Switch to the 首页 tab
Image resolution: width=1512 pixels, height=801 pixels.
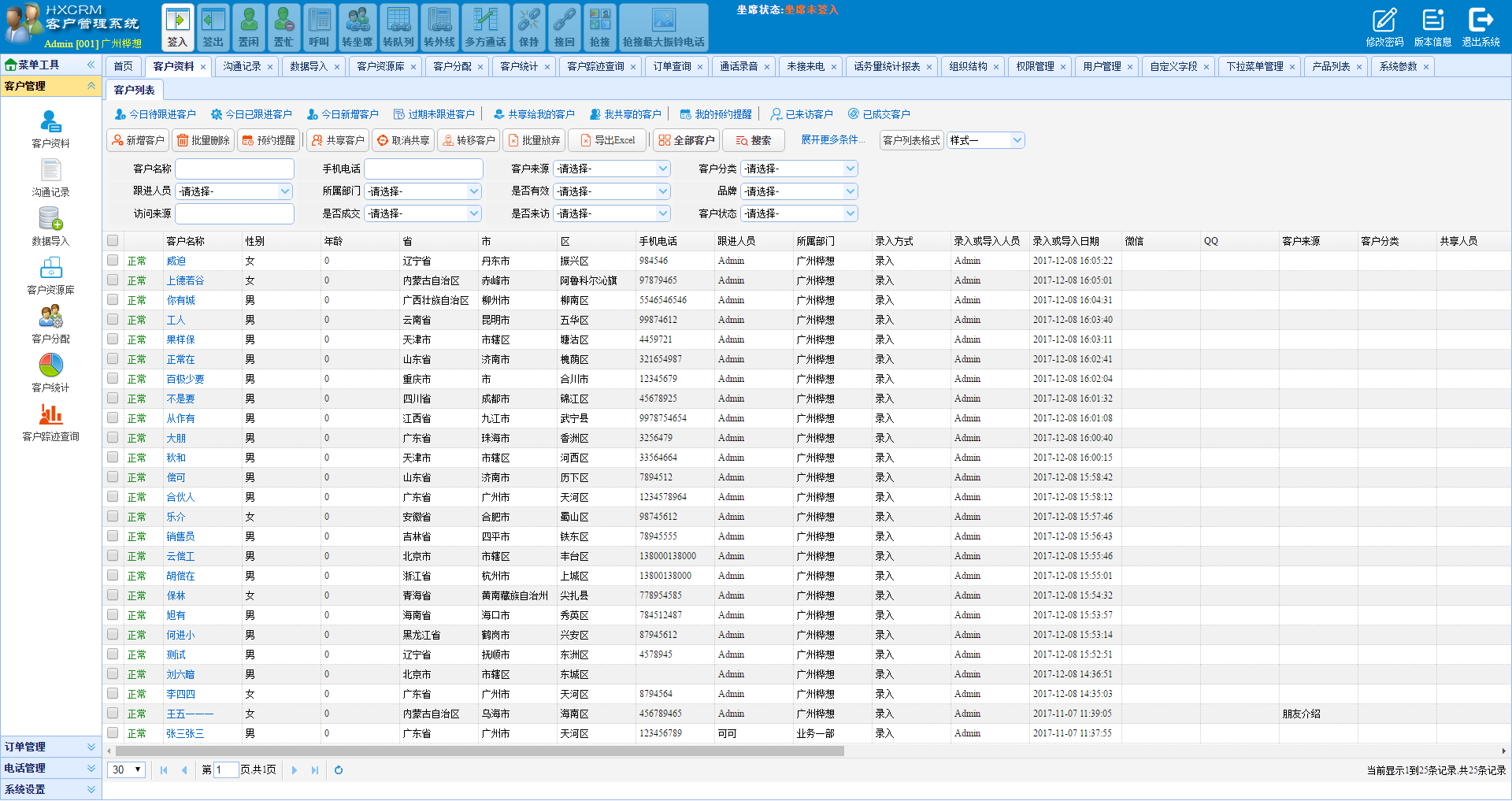coord(123,66)
